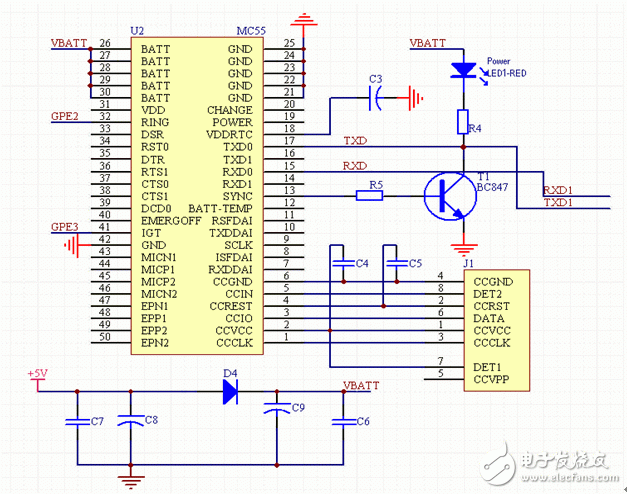Select the RXD1 output net label
Viewport: 627px width, 494px height.
(557, 188)
